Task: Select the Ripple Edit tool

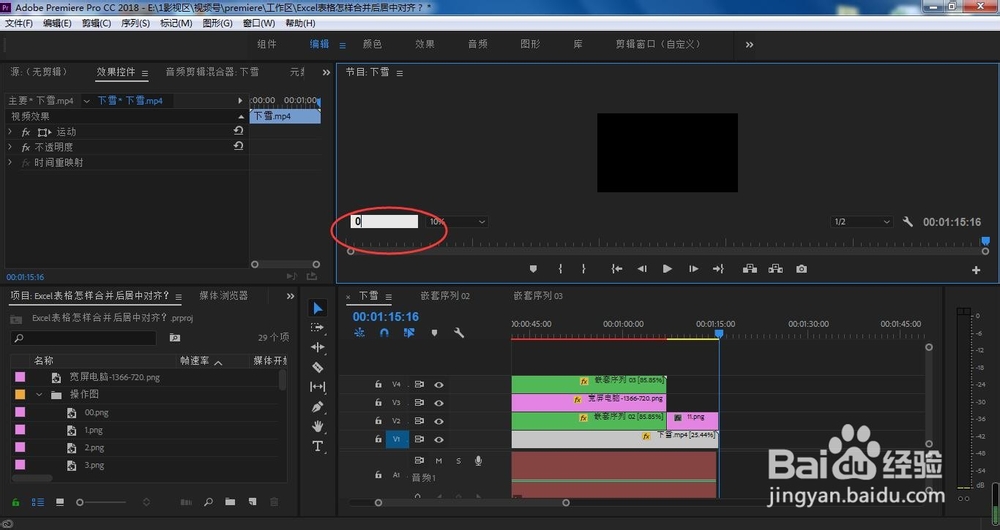Action: point(317,347)
